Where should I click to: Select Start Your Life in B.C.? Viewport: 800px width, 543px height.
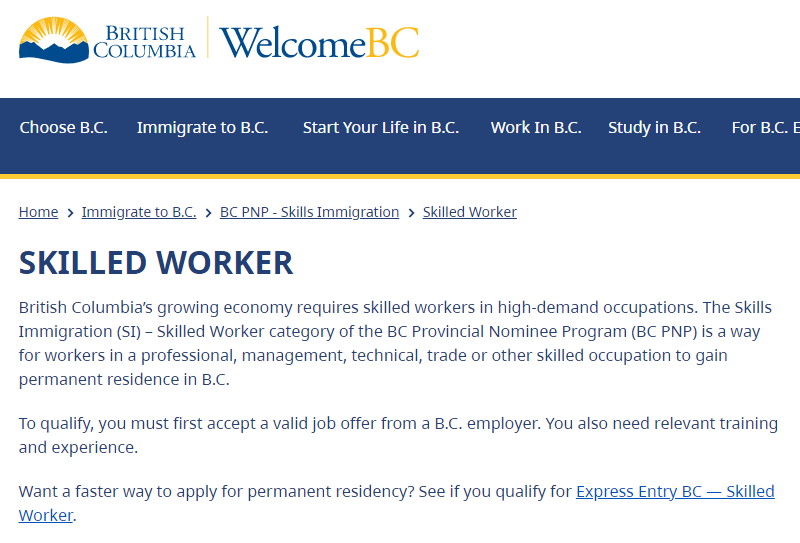[x=381, y=128]
